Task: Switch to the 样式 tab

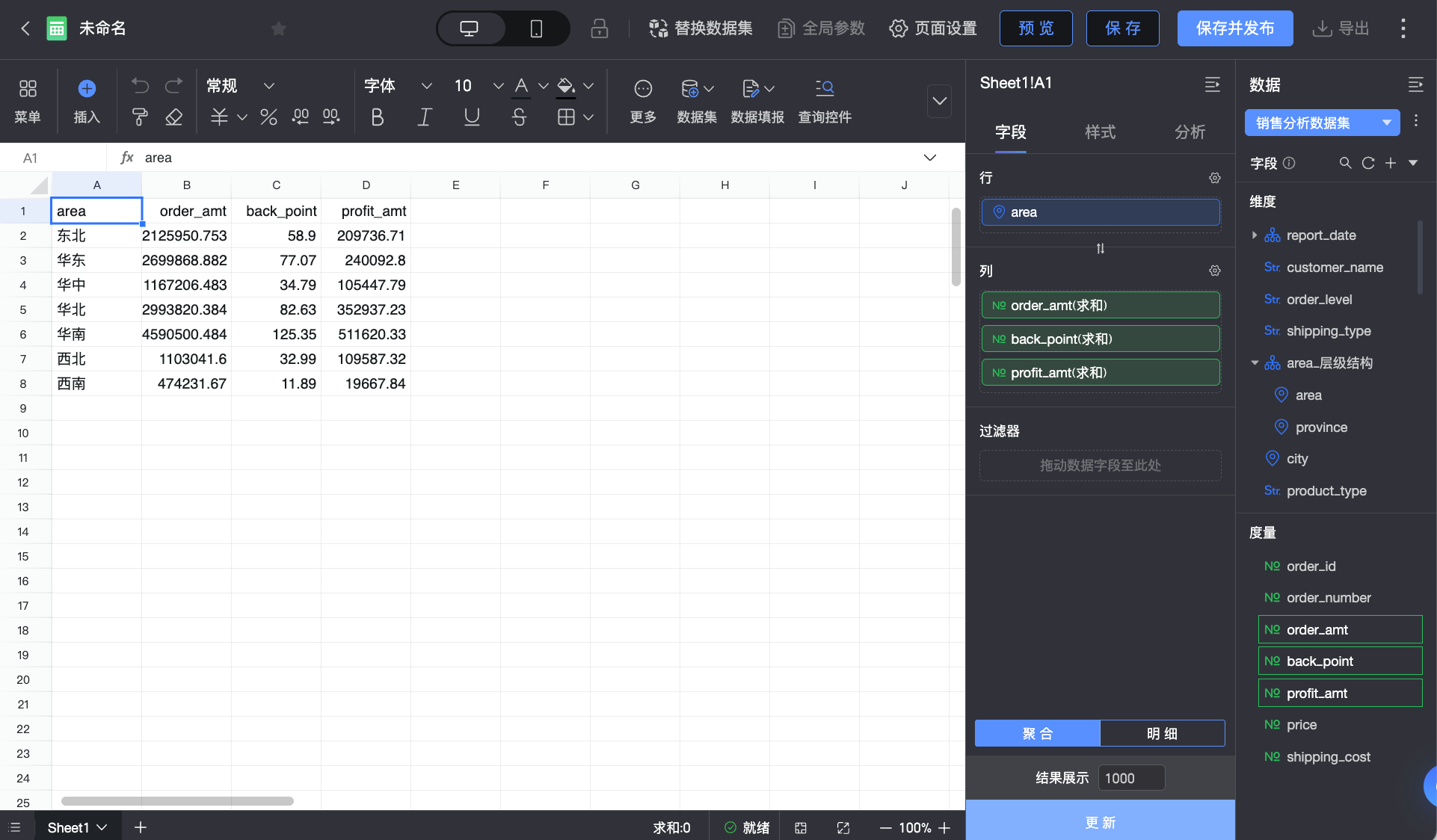Action: point(1100,132)
